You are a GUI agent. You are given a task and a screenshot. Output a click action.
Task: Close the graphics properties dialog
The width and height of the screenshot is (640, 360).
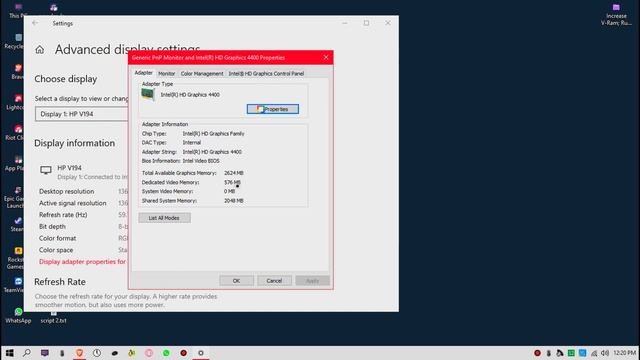pyautogui.click(x=326, y=58)
